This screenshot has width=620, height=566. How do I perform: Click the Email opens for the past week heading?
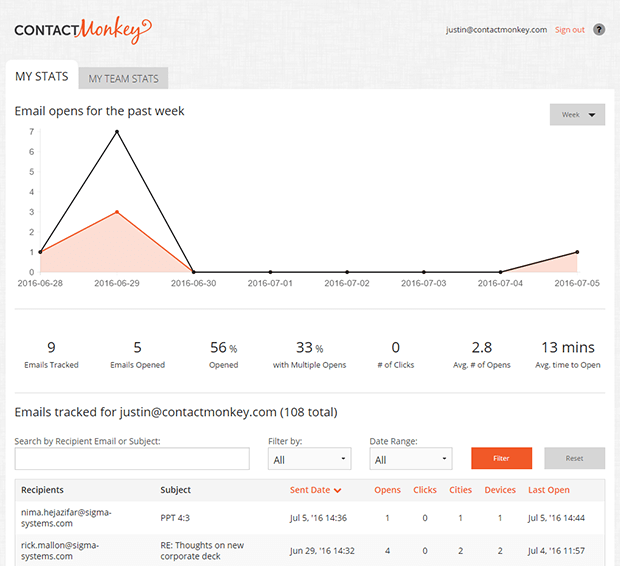pyautogui.click(x=99, y=111)
